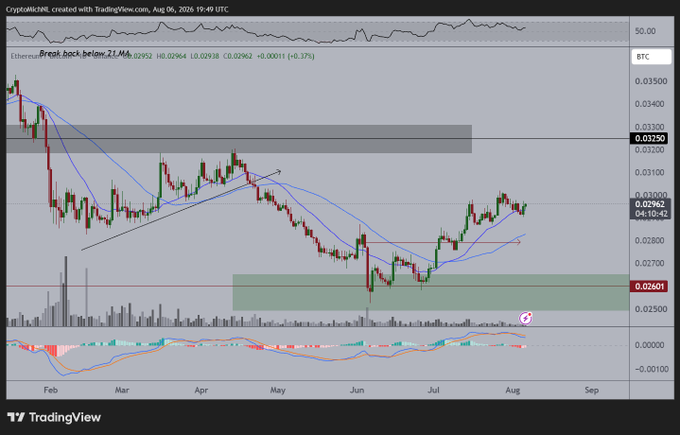Click the Close value C0.02962 in legend
The image size is (680, 435).
238,56
